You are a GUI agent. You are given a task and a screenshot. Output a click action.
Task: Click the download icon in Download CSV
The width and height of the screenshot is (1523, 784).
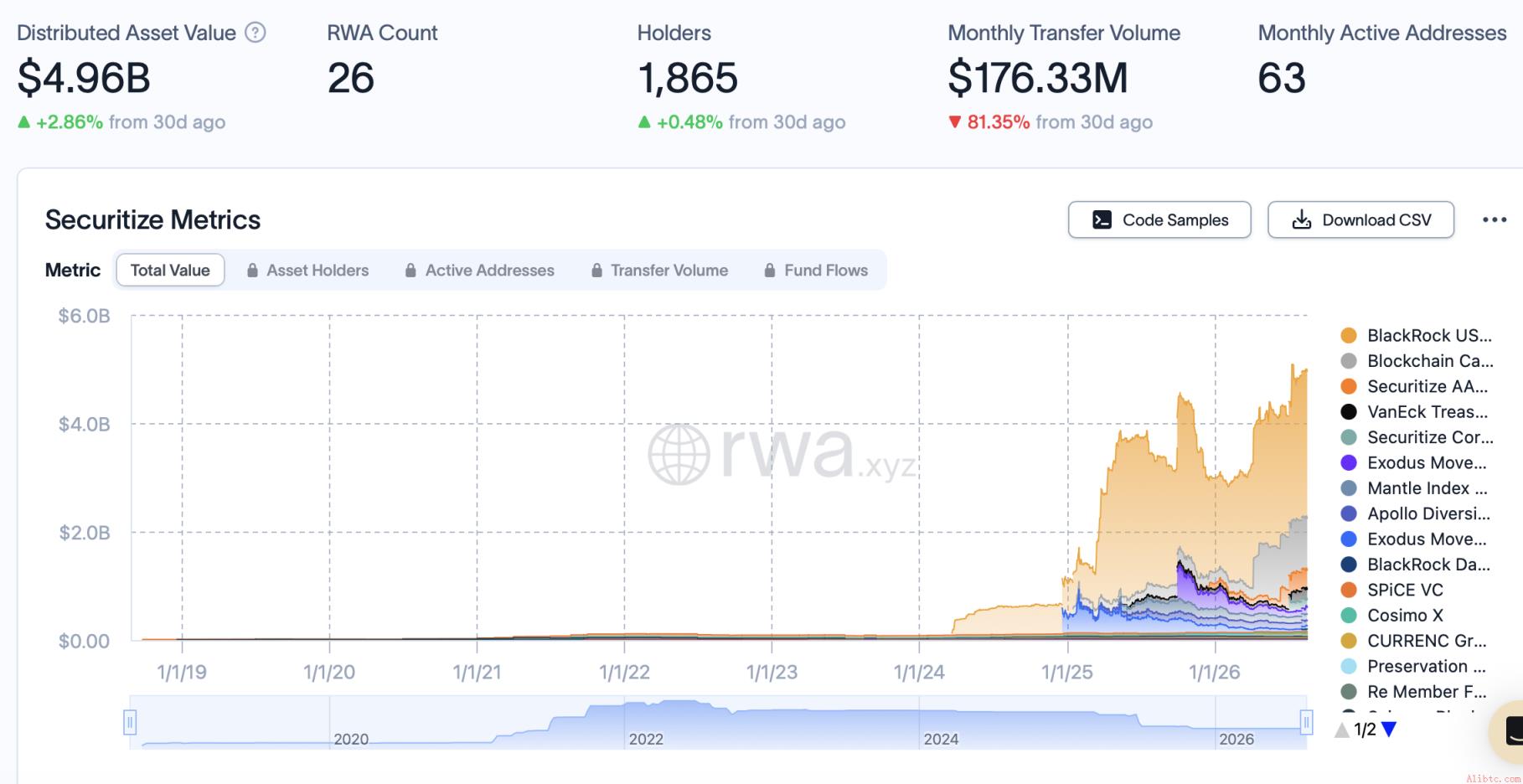[x=1302, y=219]
